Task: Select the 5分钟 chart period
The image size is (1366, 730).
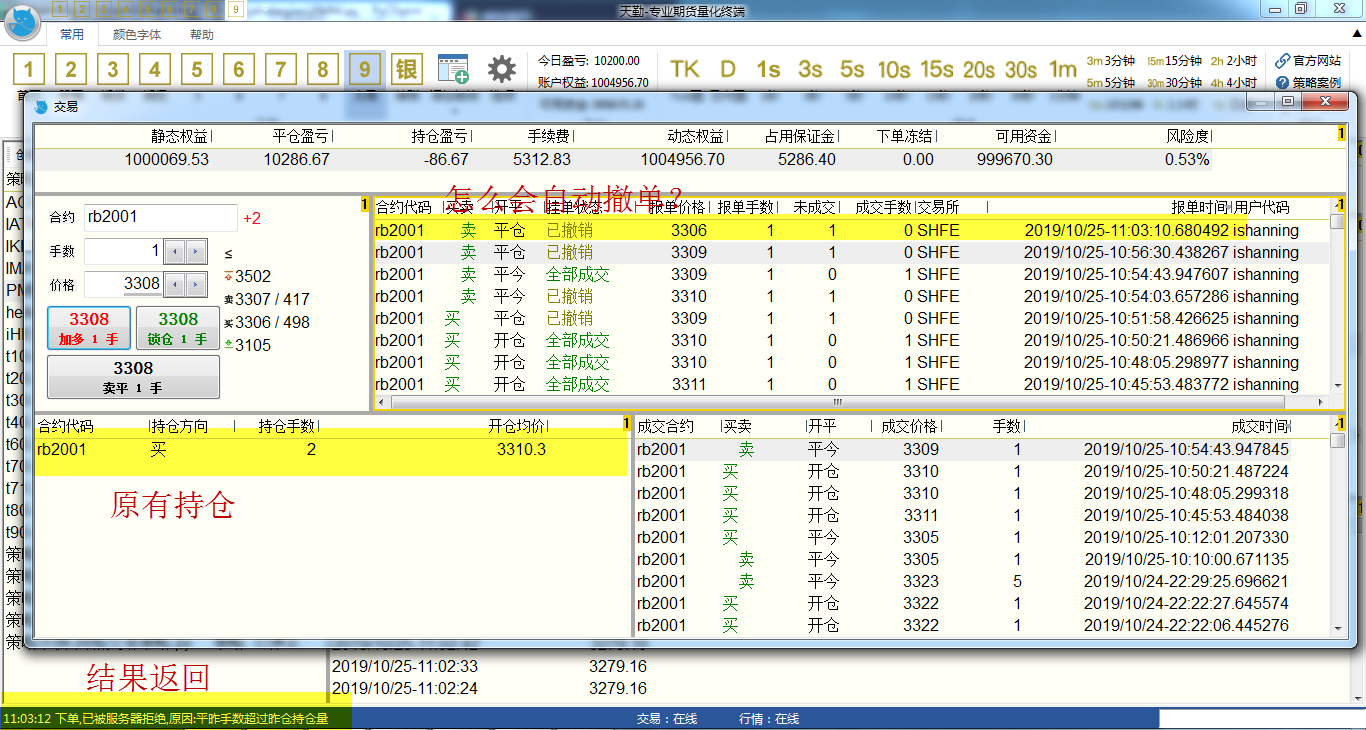Action: (x=1111, y=83)
